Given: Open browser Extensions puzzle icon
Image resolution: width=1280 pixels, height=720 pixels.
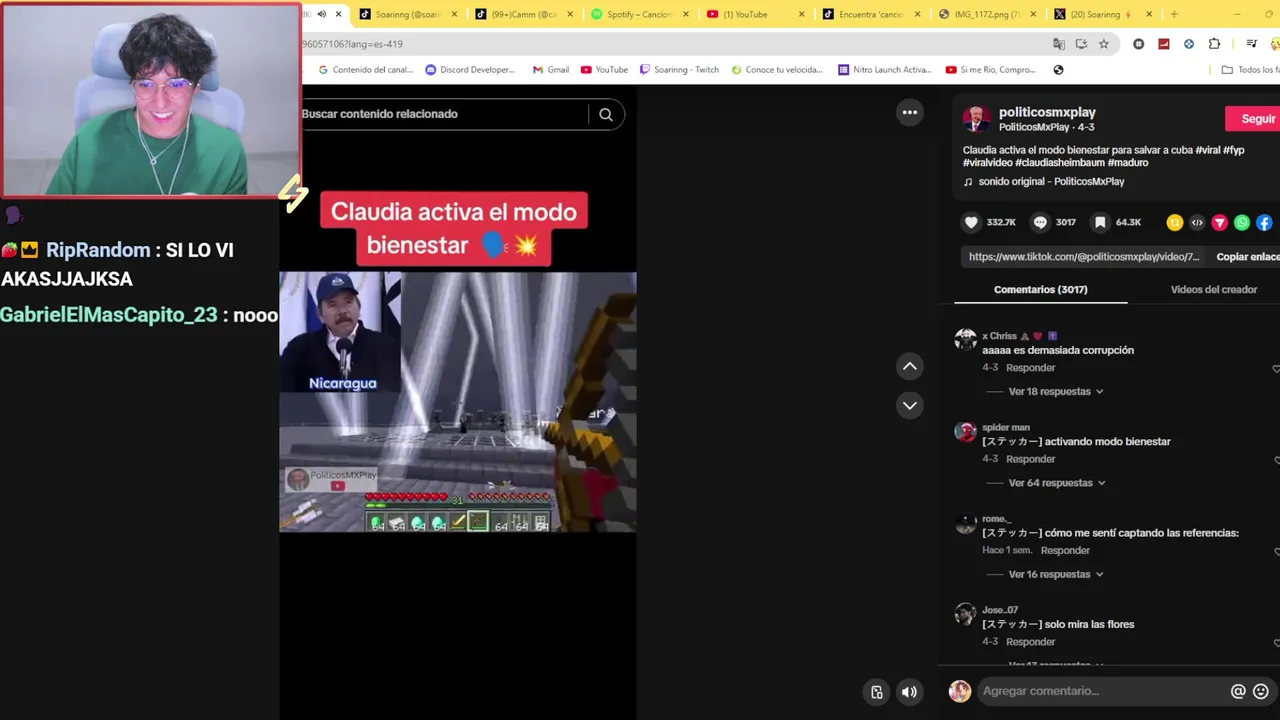Looking at the screenshot, I should pos(1214,44).
